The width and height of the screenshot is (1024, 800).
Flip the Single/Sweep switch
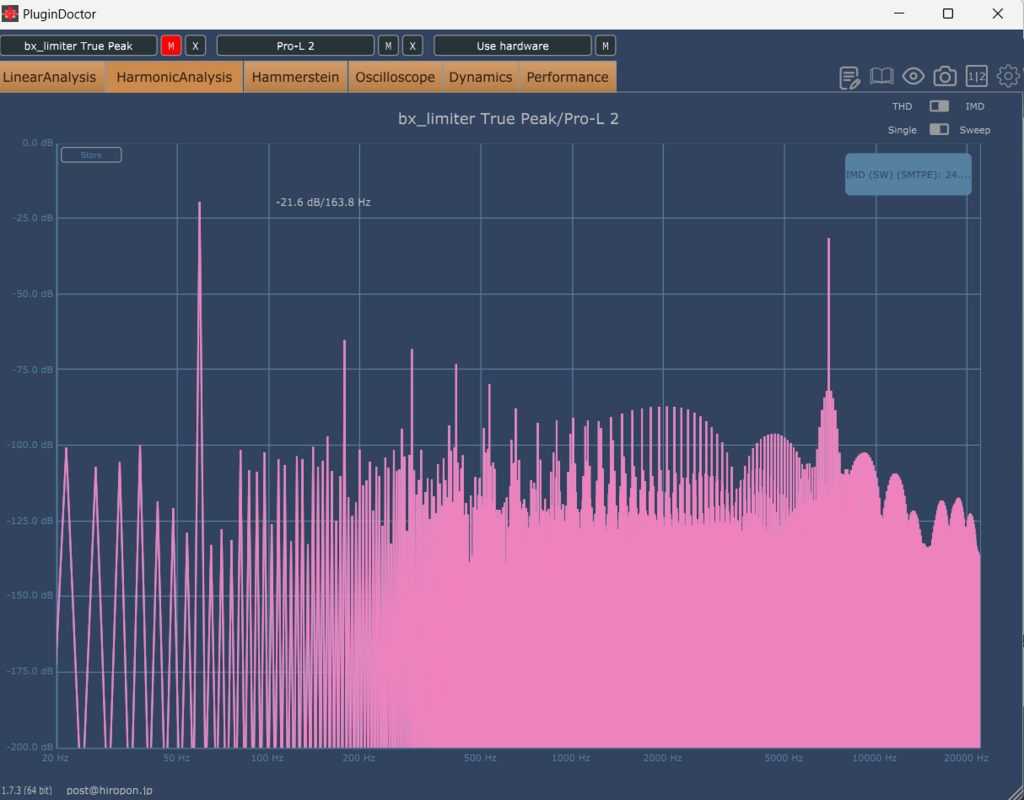[x=939, y=129]
